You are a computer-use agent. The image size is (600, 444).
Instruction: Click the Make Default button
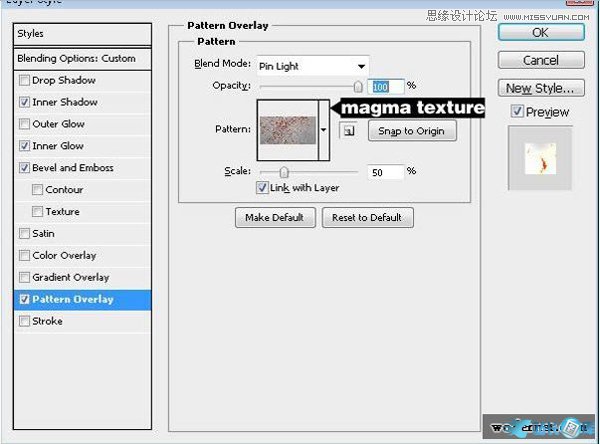(275, 217)
